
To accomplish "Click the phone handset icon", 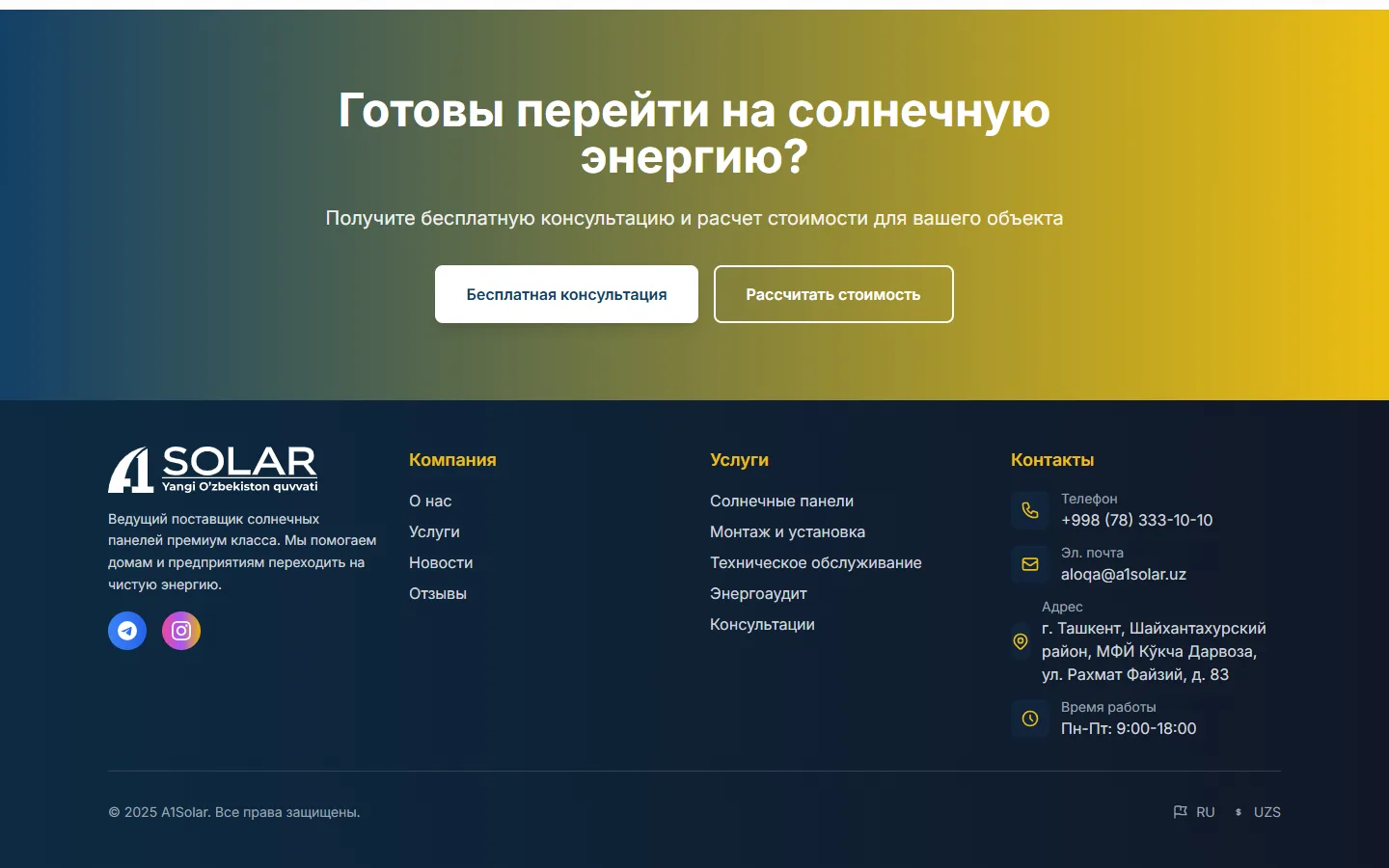I will tap(1030, 510).
